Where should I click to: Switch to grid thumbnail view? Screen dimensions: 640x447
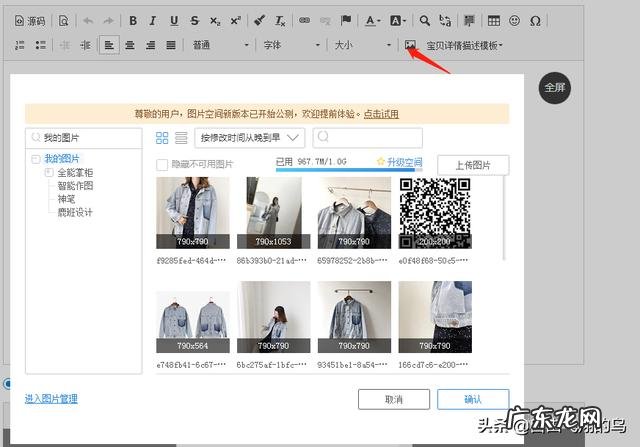point(162,138)
